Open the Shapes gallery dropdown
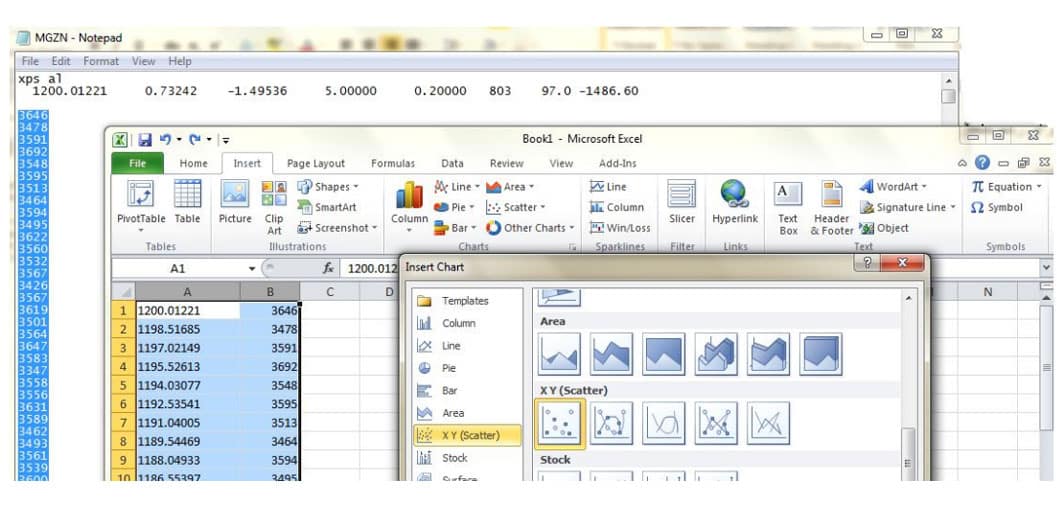Image resolution: width=1063 pixels, height=532 pixels. [327, 186]
